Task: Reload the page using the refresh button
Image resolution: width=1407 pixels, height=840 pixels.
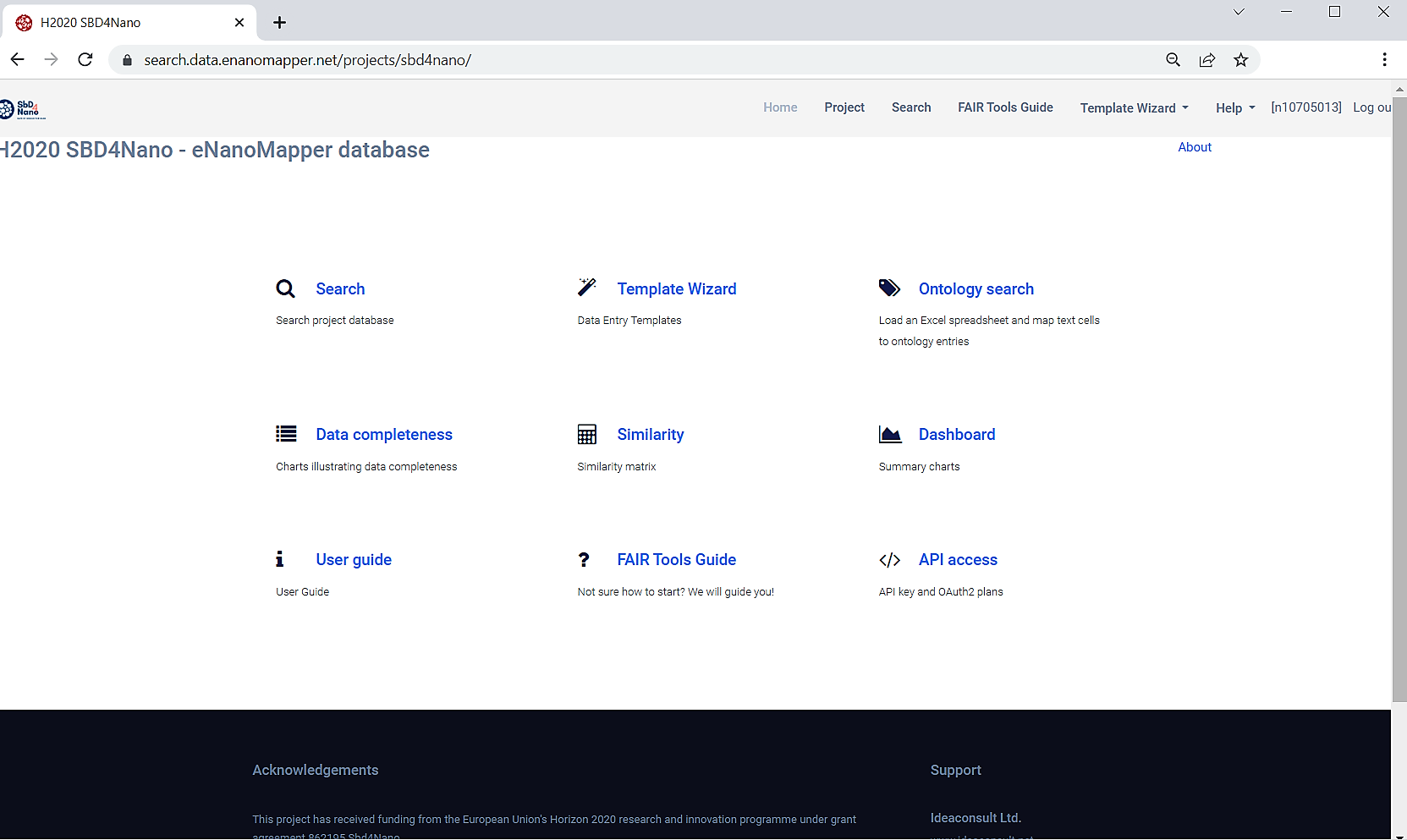Action: pyautogui.click(x=85, y=60)
